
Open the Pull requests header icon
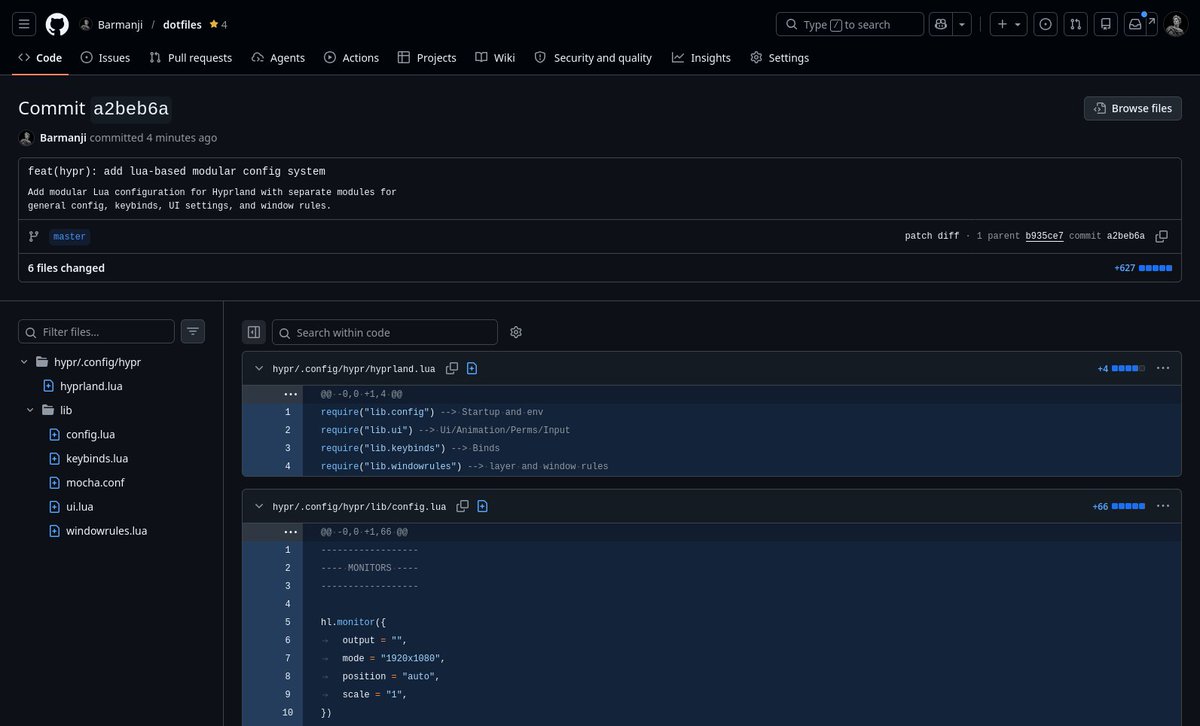click(x=1075, y=24)
